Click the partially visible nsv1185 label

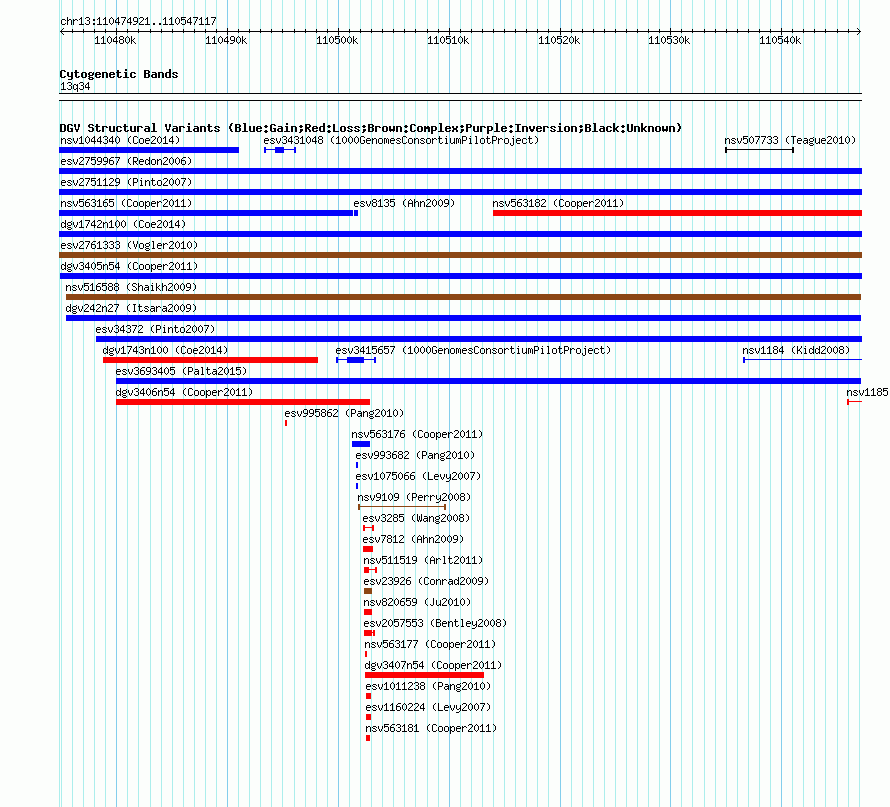pyautogui.click(x=867, y=392)
